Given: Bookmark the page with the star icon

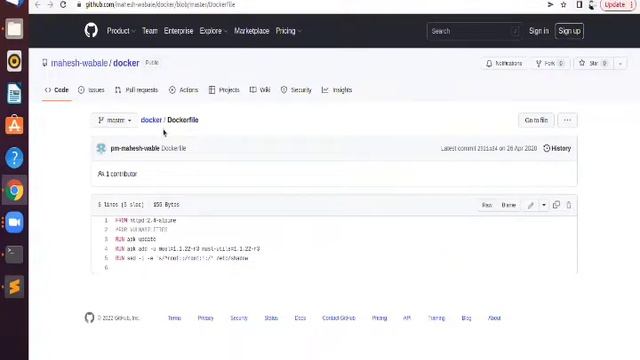Looking at the screenshot, I should click(x=564, y=4).
